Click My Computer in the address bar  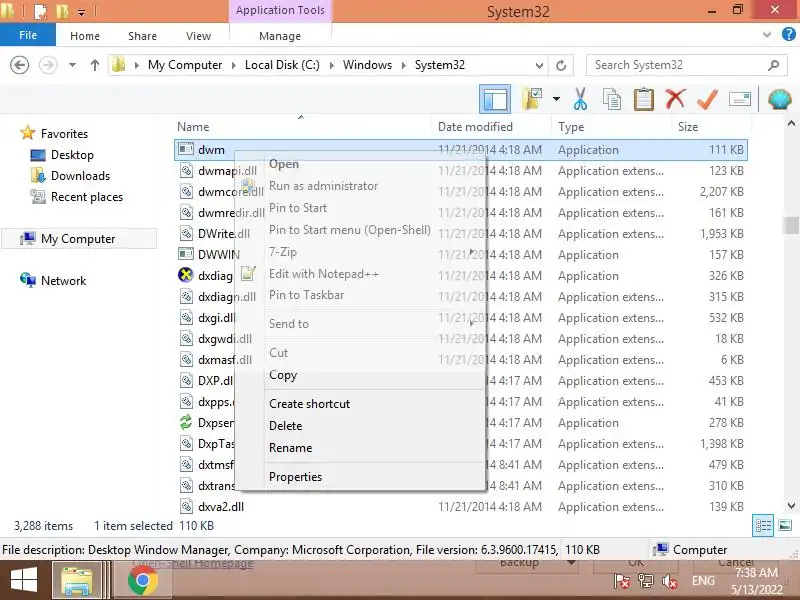tap(185, 65)
